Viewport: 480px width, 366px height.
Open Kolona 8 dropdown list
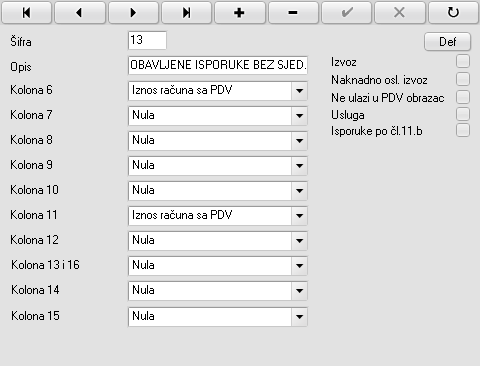[299, 141]
